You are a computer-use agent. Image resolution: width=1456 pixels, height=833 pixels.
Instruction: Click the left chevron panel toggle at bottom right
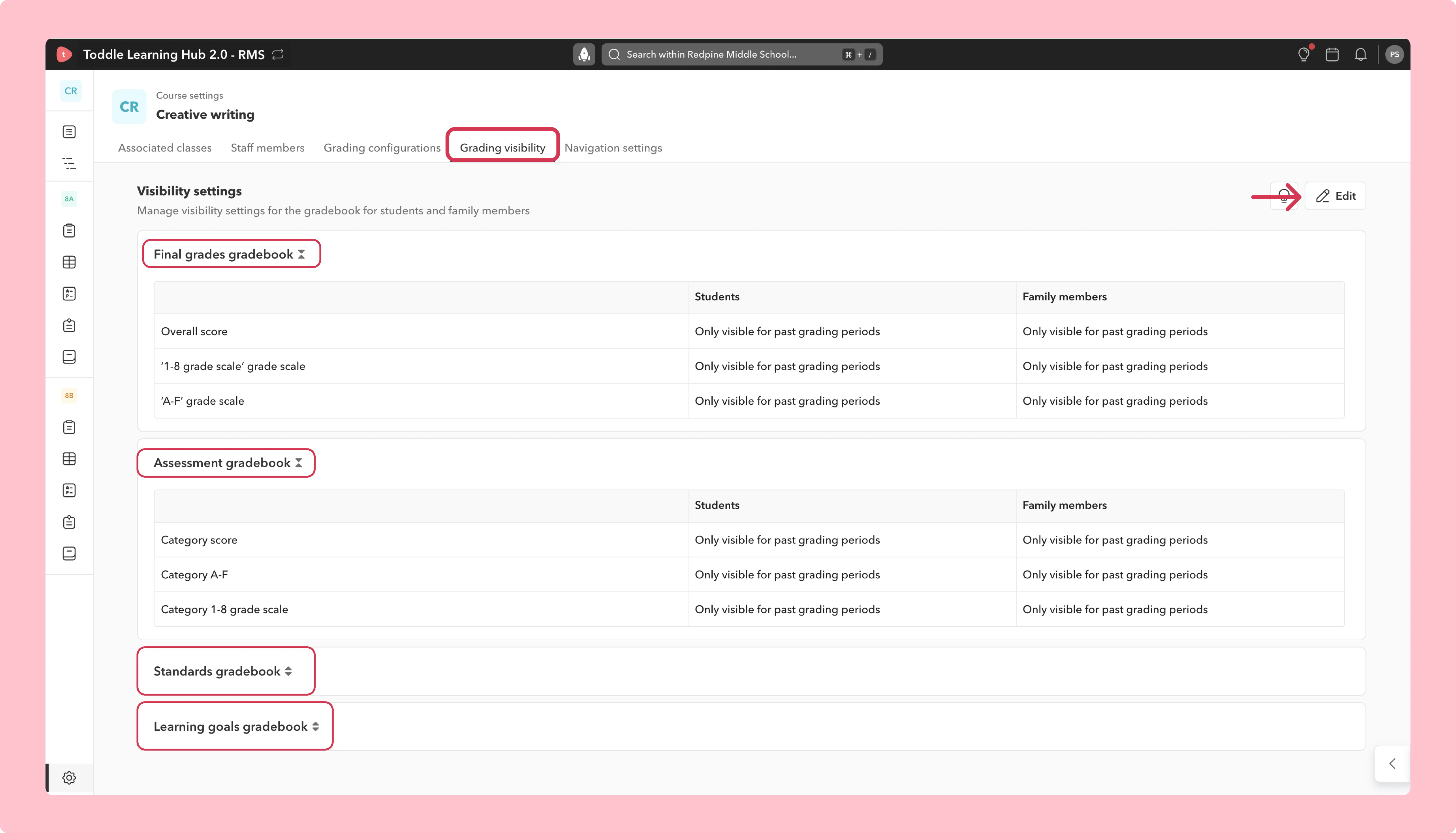tap(1392, 764)
